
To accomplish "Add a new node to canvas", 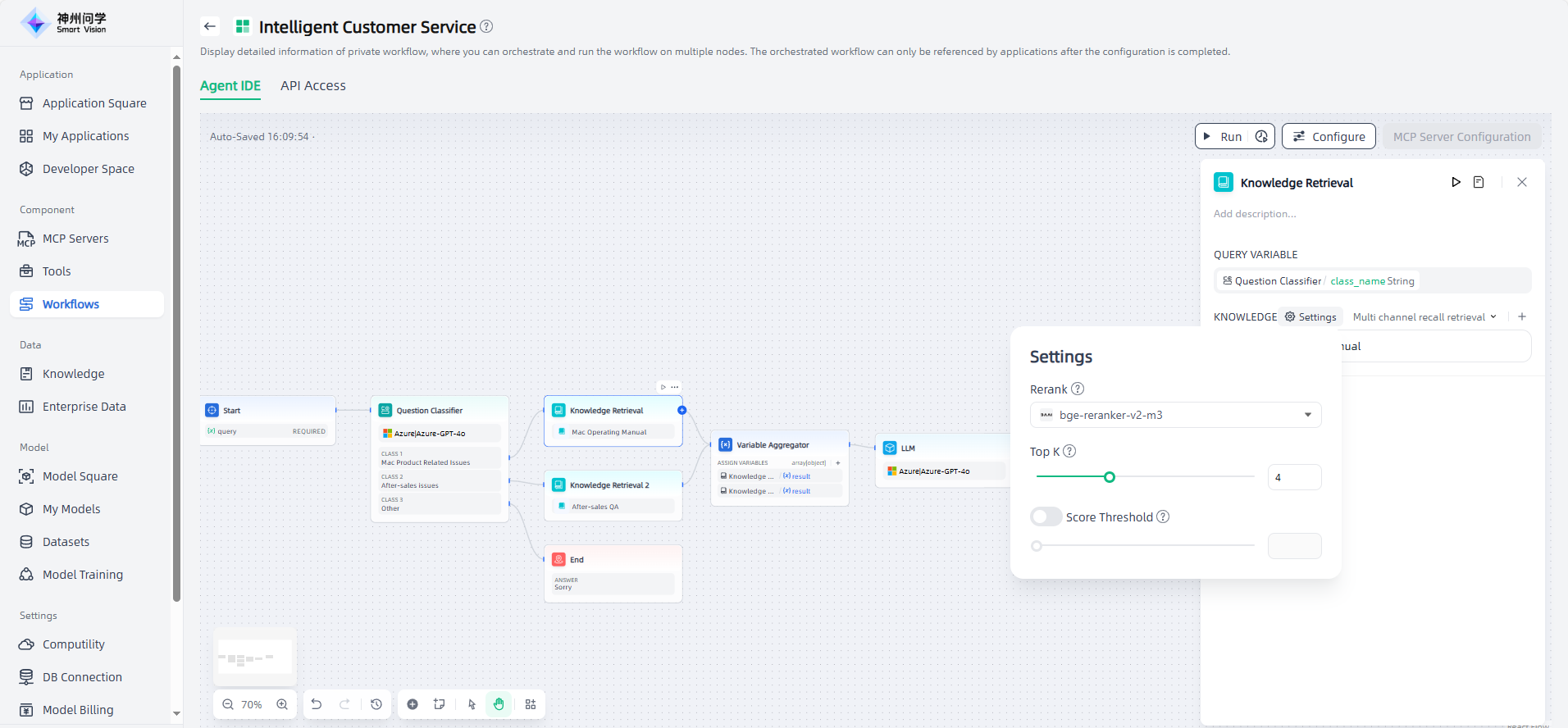I will coord(413,704).
